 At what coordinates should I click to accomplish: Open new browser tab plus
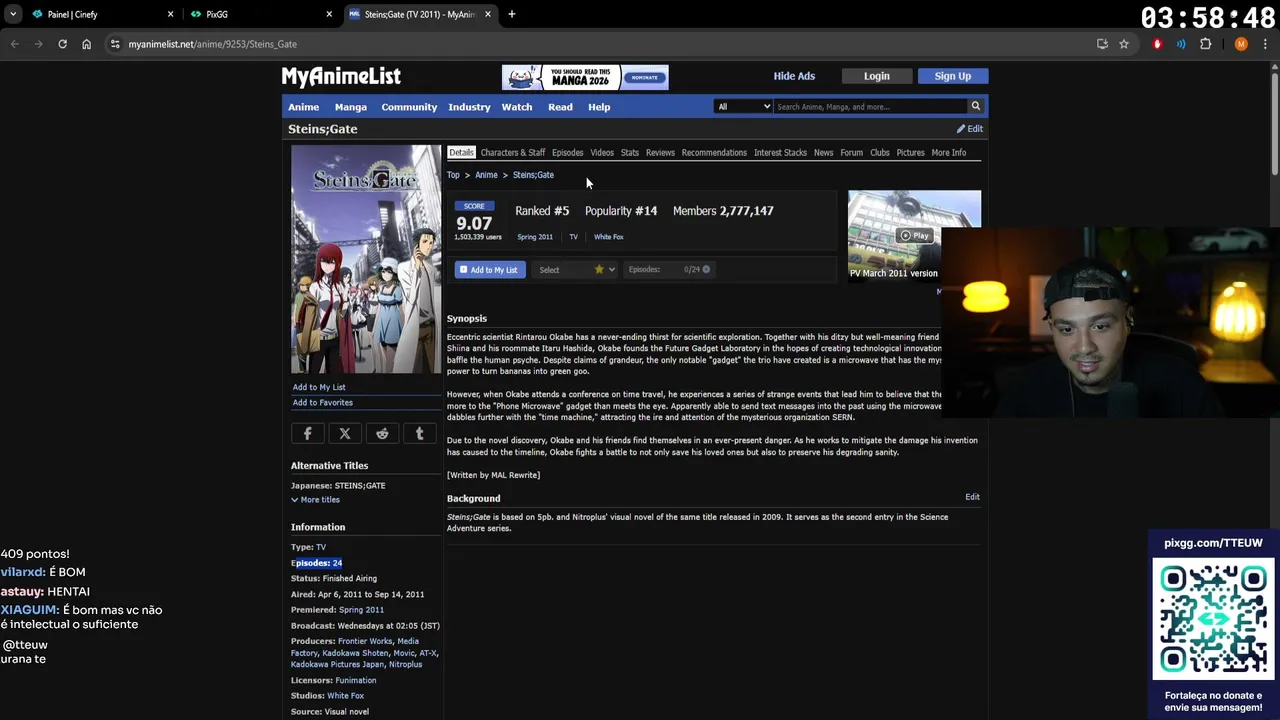click(x=512, y=14)
